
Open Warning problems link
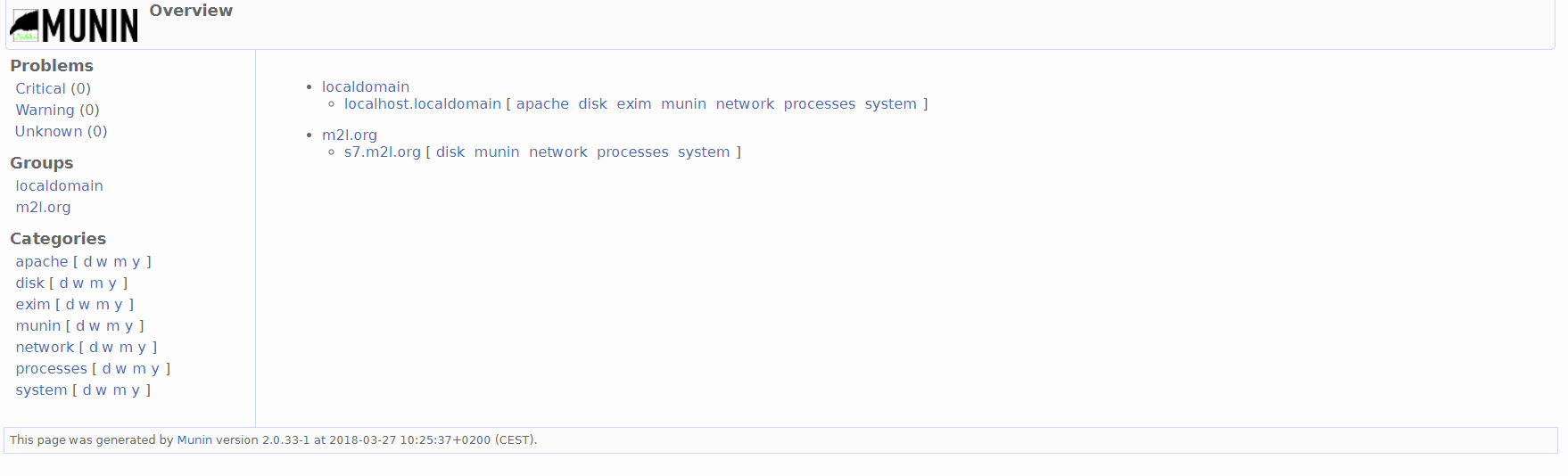tap(45, 110)
